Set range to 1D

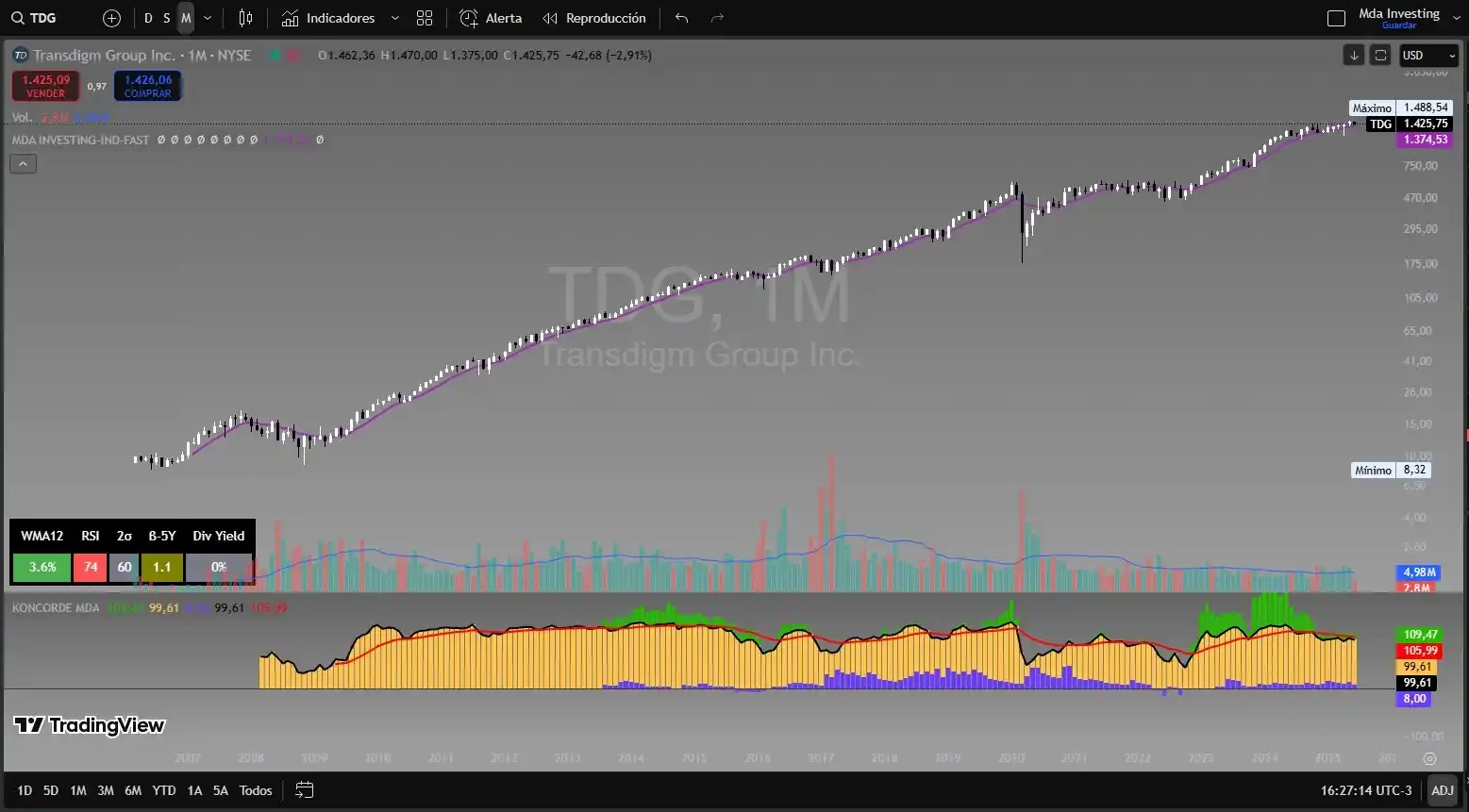25,790
